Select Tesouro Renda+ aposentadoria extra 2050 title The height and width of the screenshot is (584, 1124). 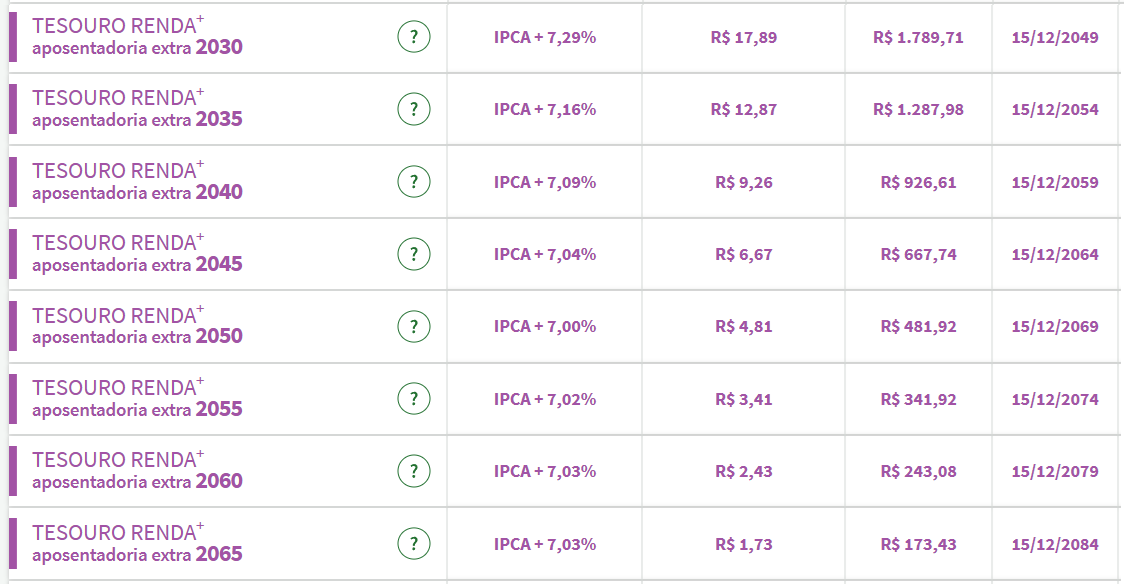click(137, 326)
